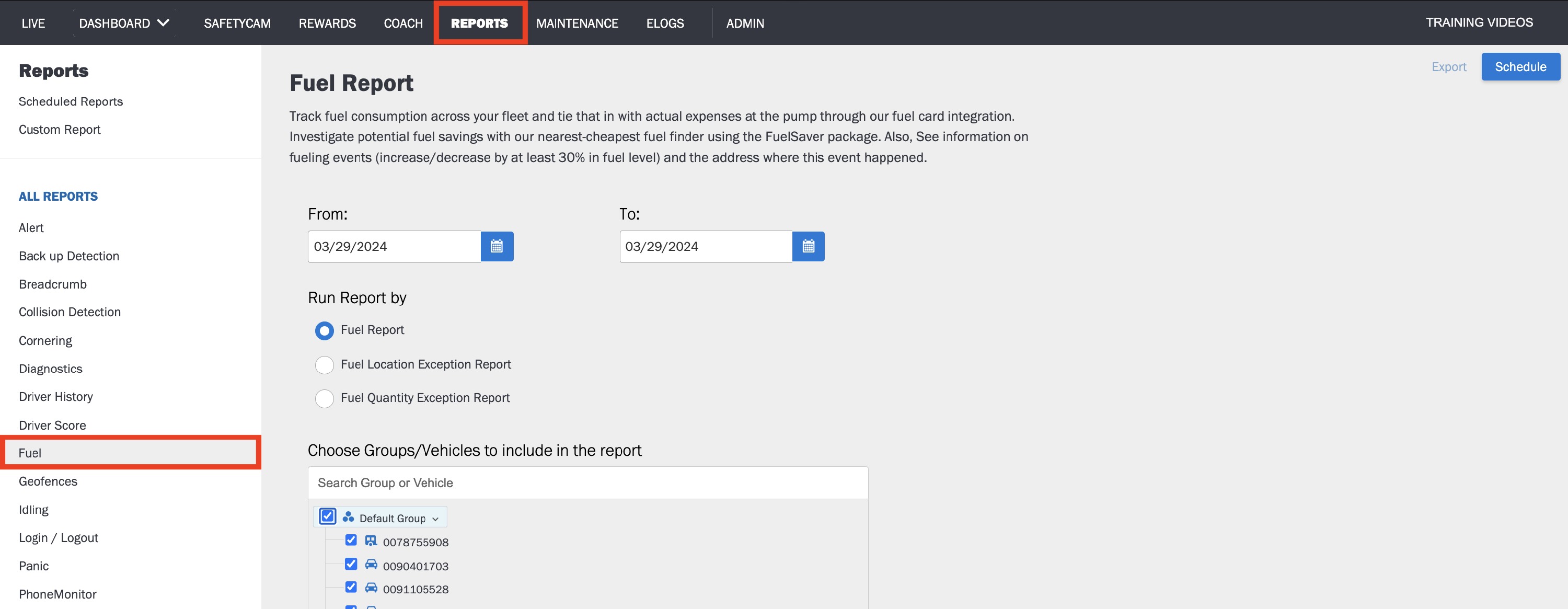Open the Breadcrumb report
Screen dimensions: 1568x609
point(52,284)
